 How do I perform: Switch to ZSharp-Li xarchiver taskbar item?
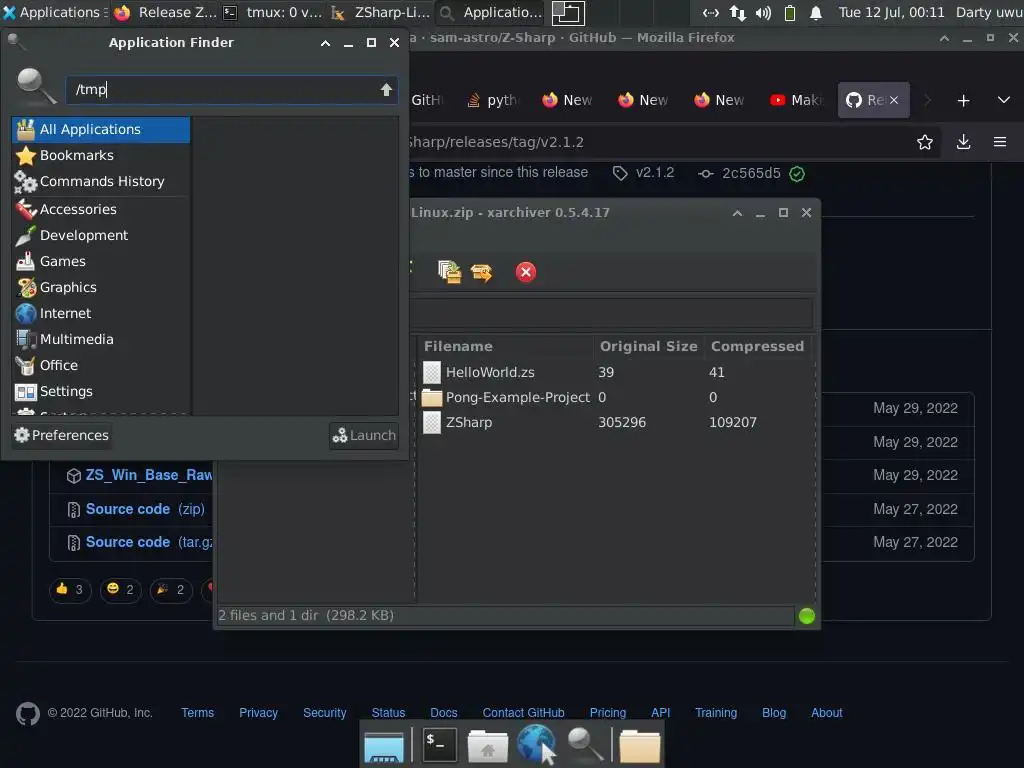(381, 12)
